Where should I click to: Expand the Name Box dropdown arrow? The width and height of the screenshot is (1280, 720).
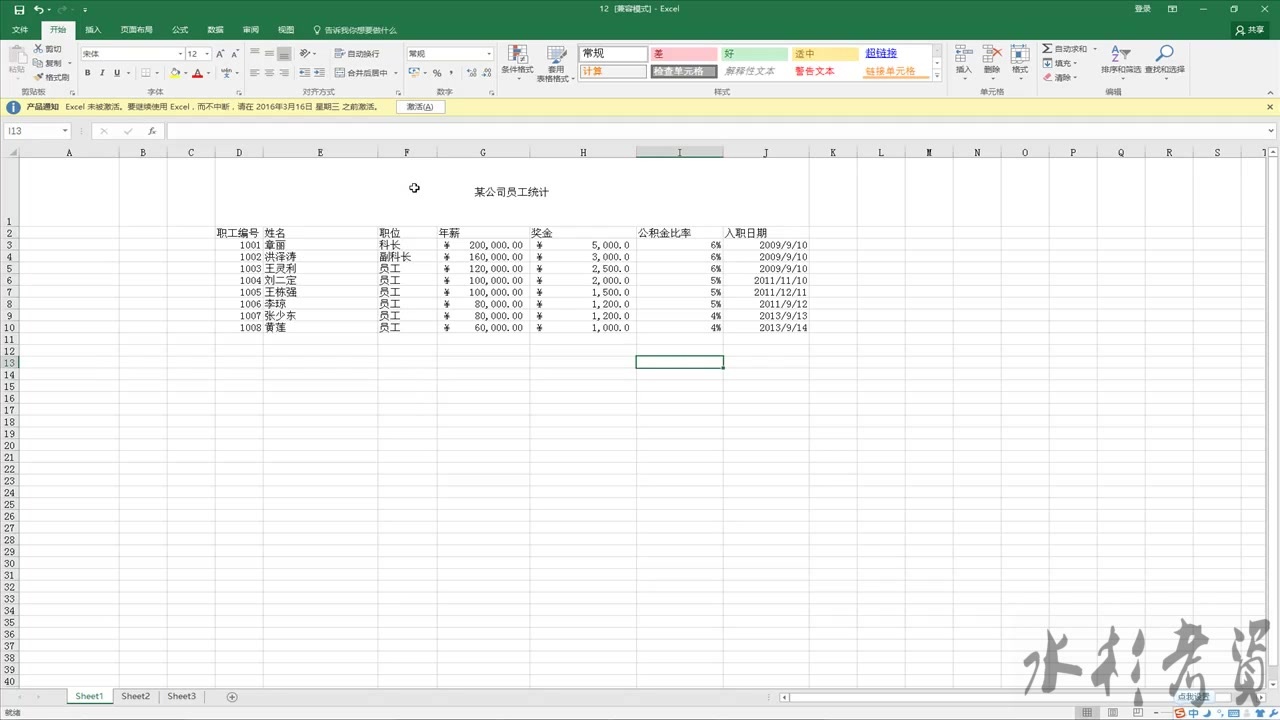pos(65,131)
